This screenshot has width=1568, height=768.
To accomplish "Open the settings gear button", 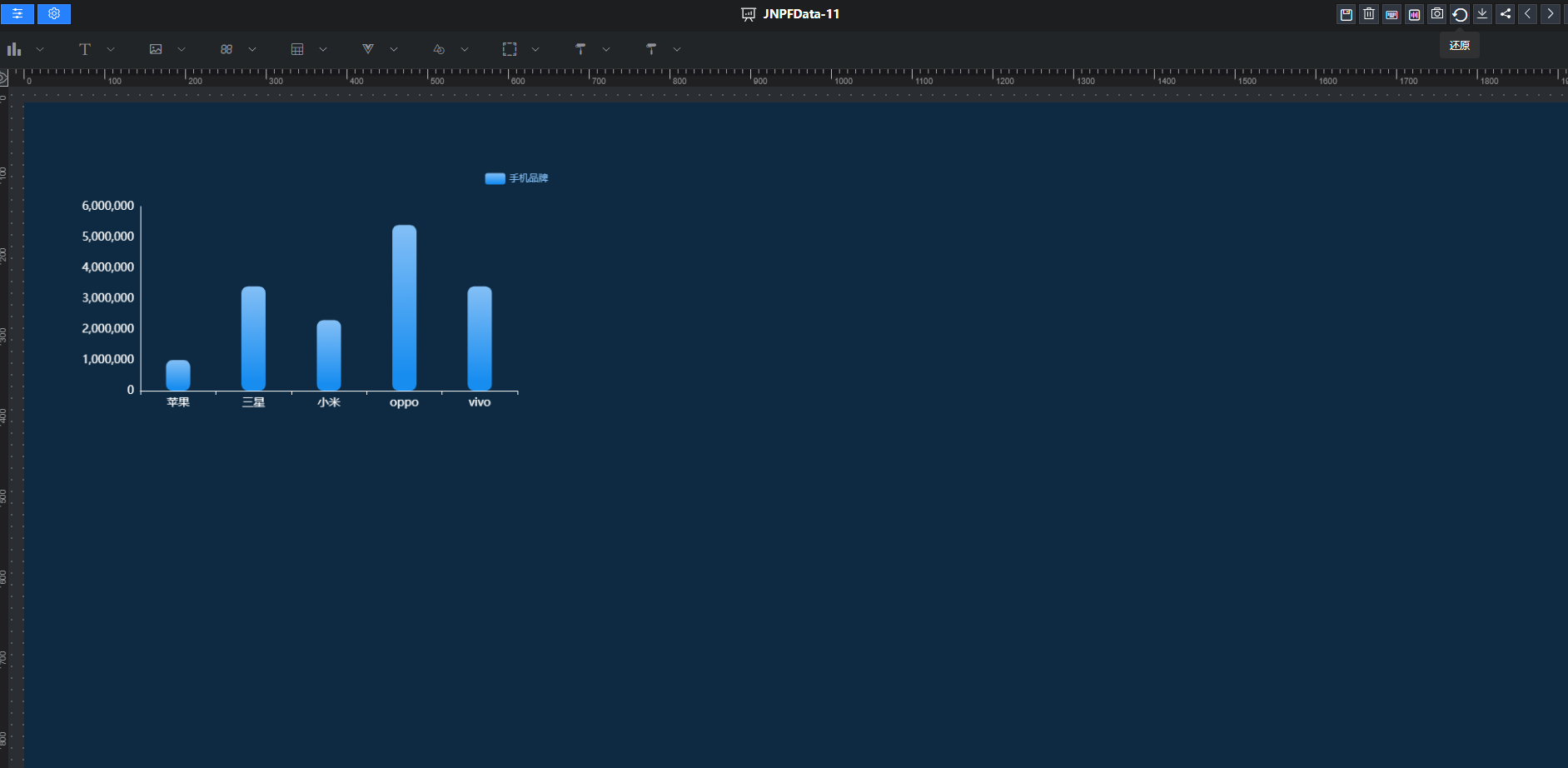I will [54, 14].
